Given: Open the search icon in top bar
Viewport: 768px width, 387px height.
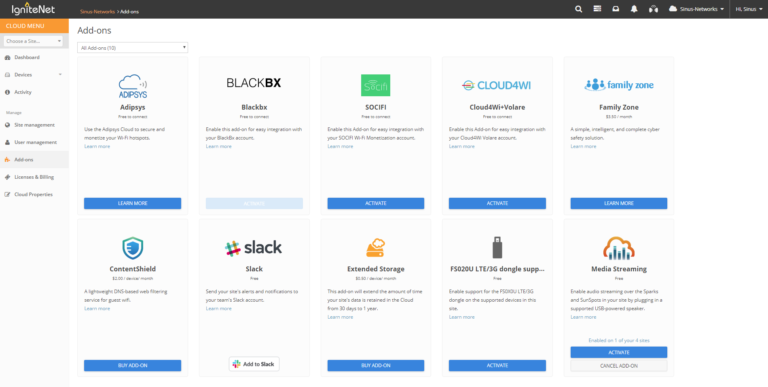Looking at the screenshot, I should pyautogui.click(x=578, y=9).
